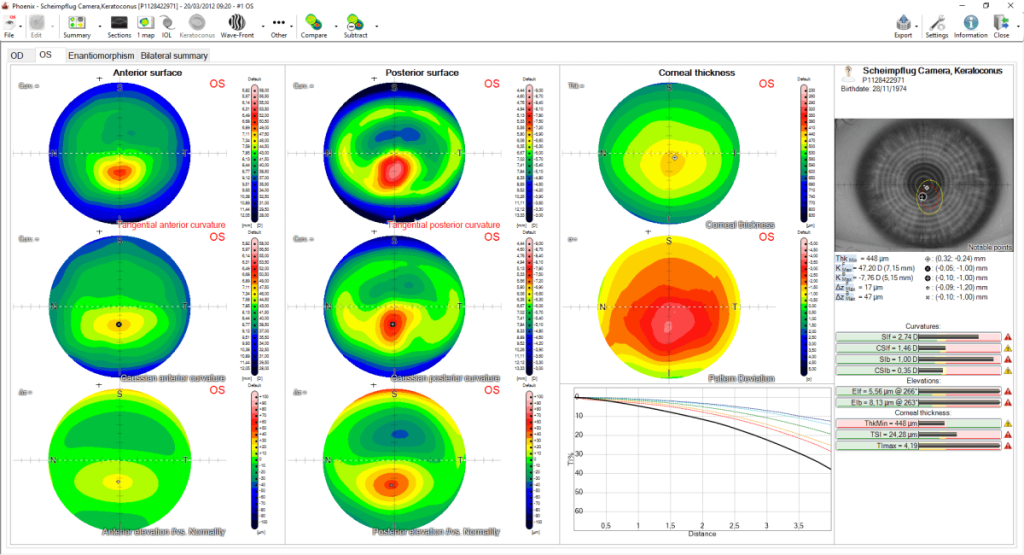Click the Tangential anterior curvature map
The image size is (1024, 555).
(120, 152)
